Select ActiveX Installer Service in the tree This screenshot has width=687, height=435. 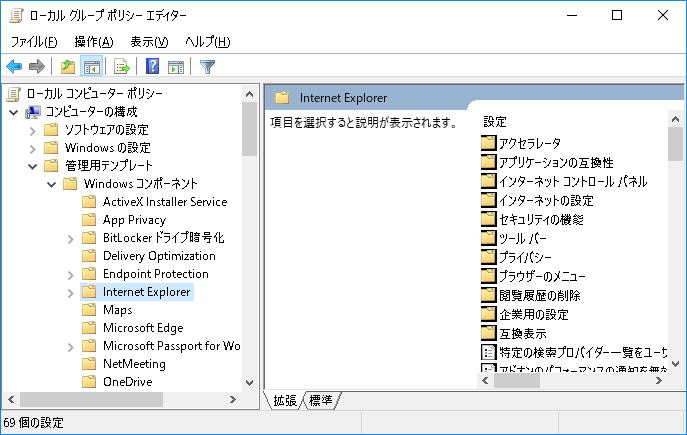[x=165, y=202]
